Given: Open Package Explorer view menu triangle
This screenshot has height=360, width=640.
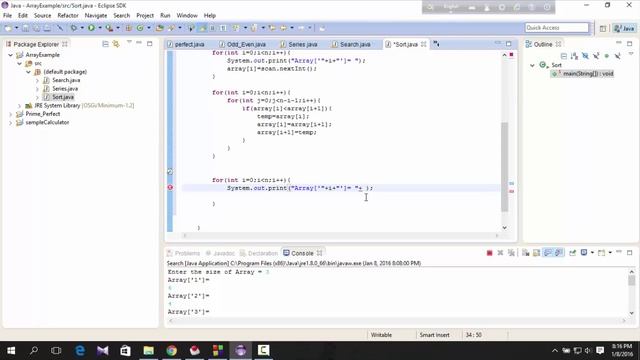Looking at the screenshot, I should coord(129,42).
